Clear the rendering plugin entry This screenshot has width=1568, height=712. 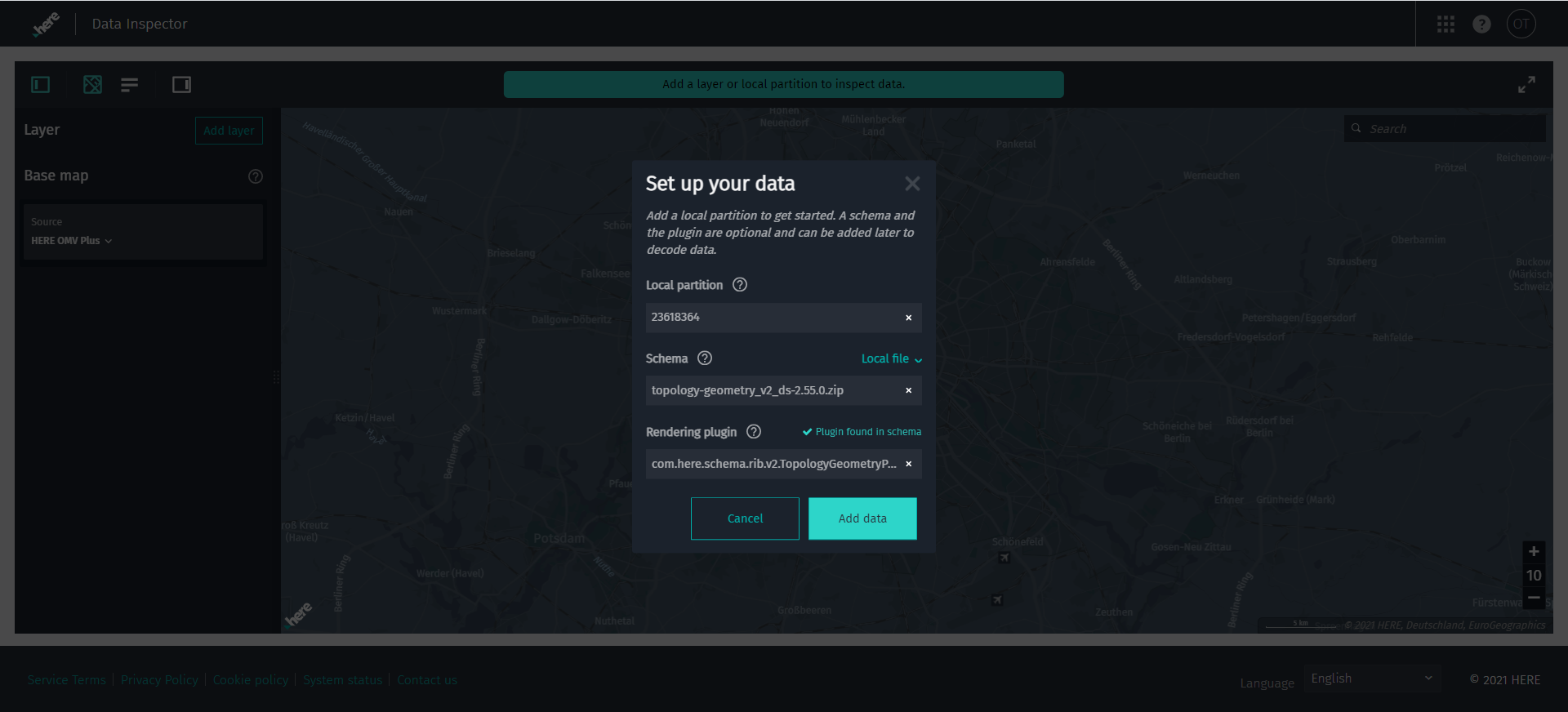coord(908,464)
